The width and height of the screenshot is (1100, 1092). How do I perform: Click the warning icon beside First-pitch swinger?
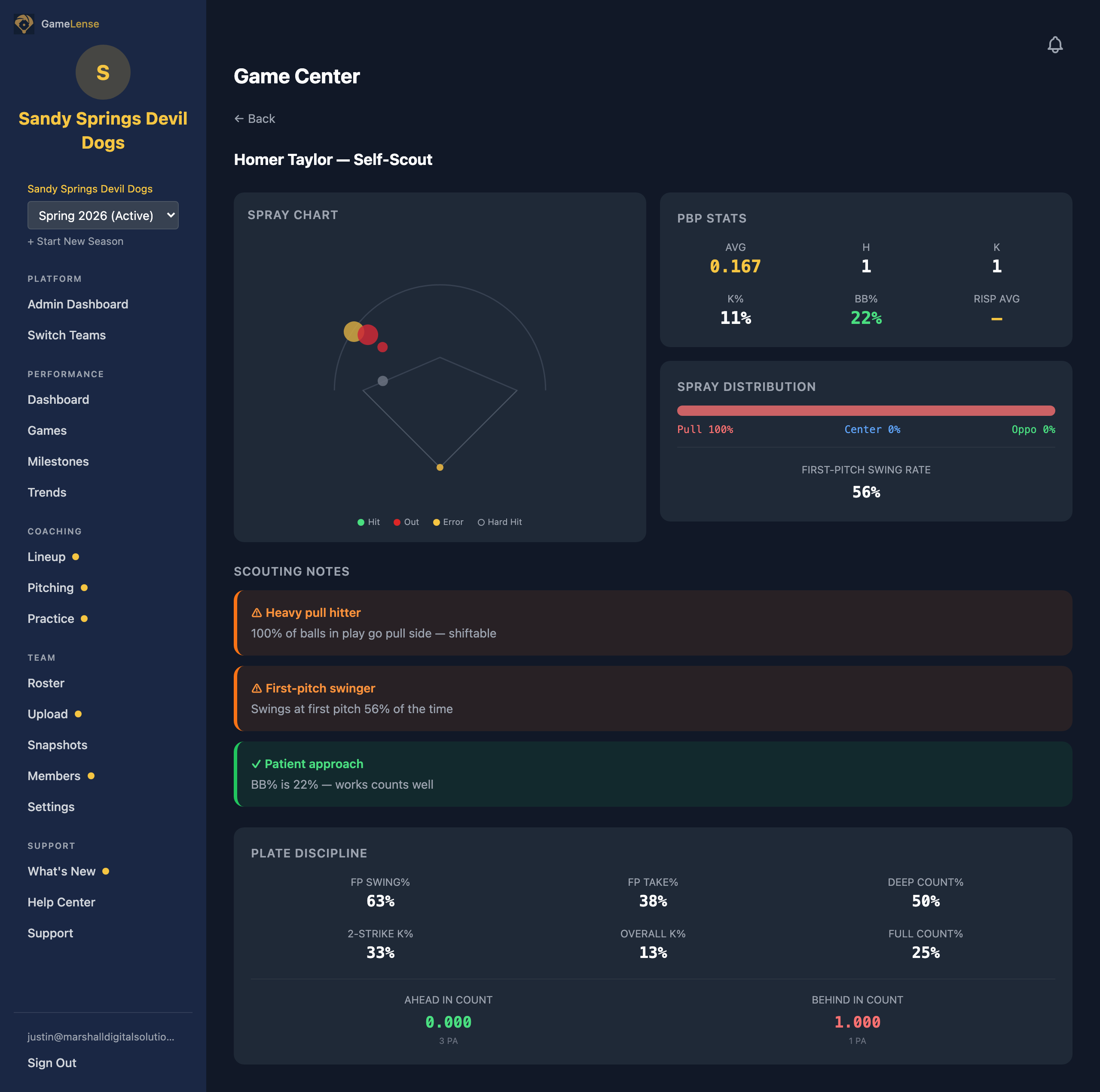coord(257,688)
